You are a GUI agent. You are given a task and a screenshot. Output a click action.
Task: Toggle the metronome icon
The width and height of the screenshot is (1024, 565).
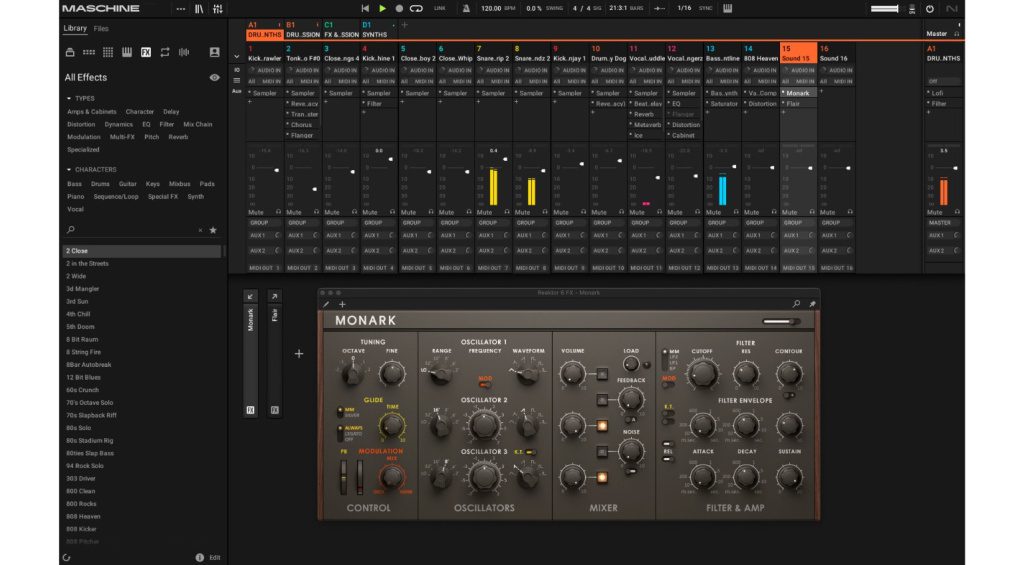[x=465, y=8]
